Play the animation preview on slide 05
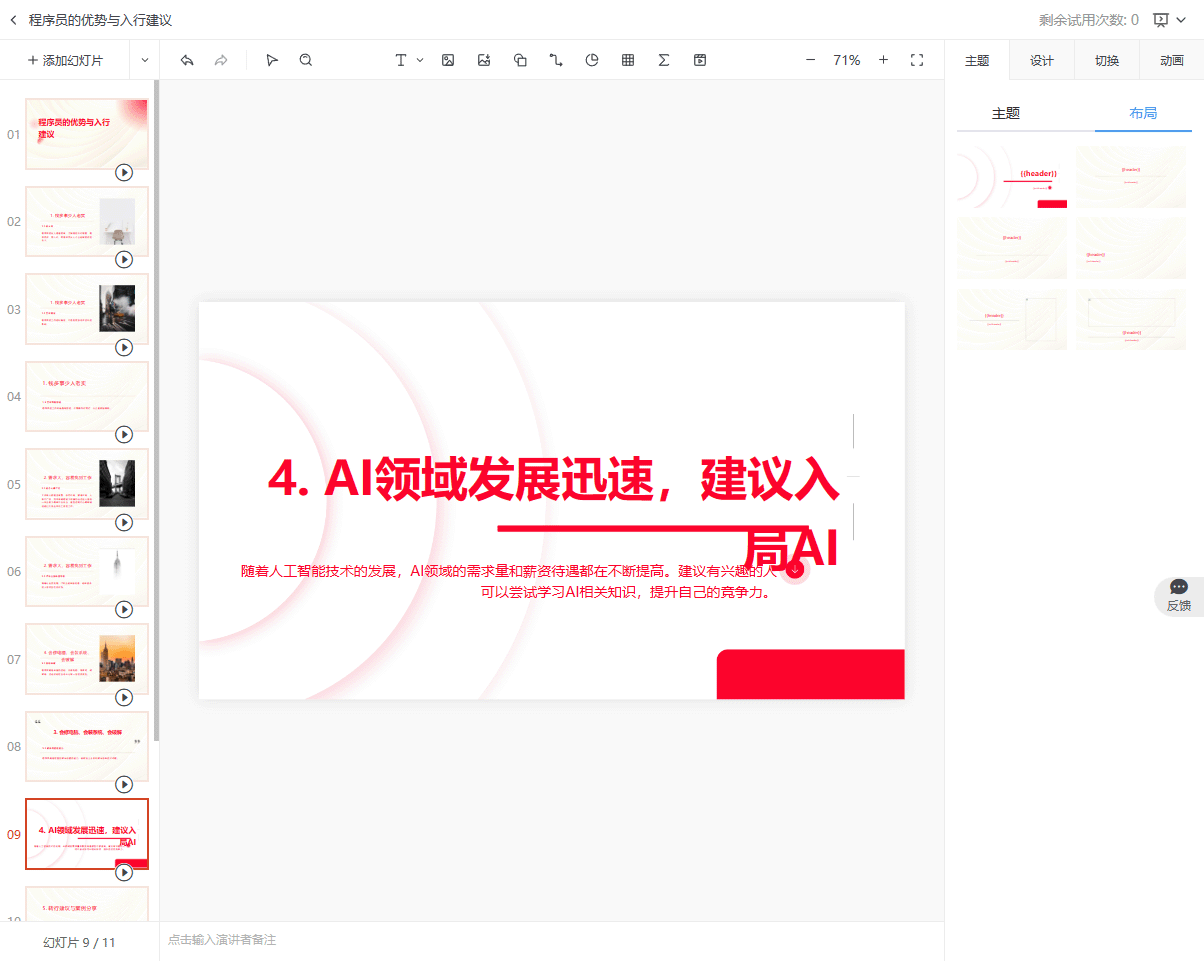The image size is (1204, 961). tap(124, 522)
